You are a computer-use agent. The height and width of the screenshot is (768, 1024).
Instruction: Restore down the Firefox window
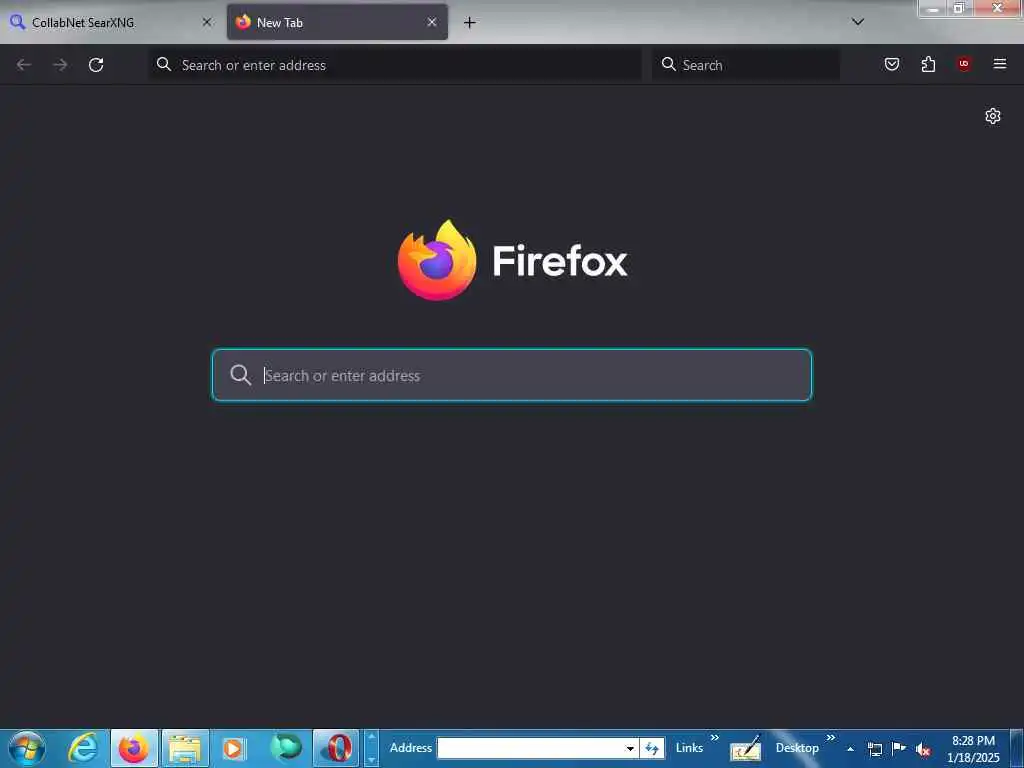[x=959, y=8]
